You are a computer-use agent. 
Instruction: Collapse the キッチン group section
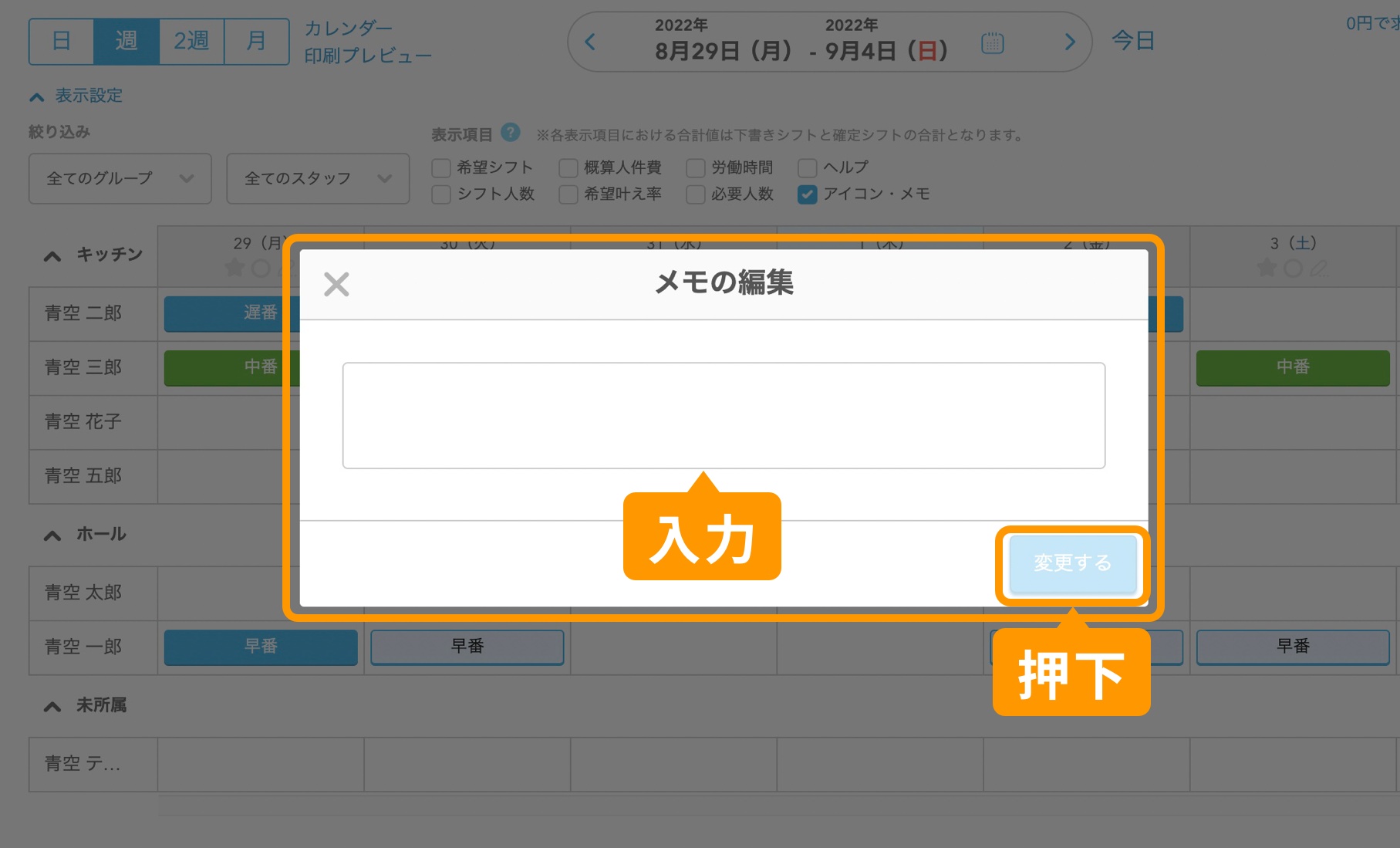pos(52,255)
